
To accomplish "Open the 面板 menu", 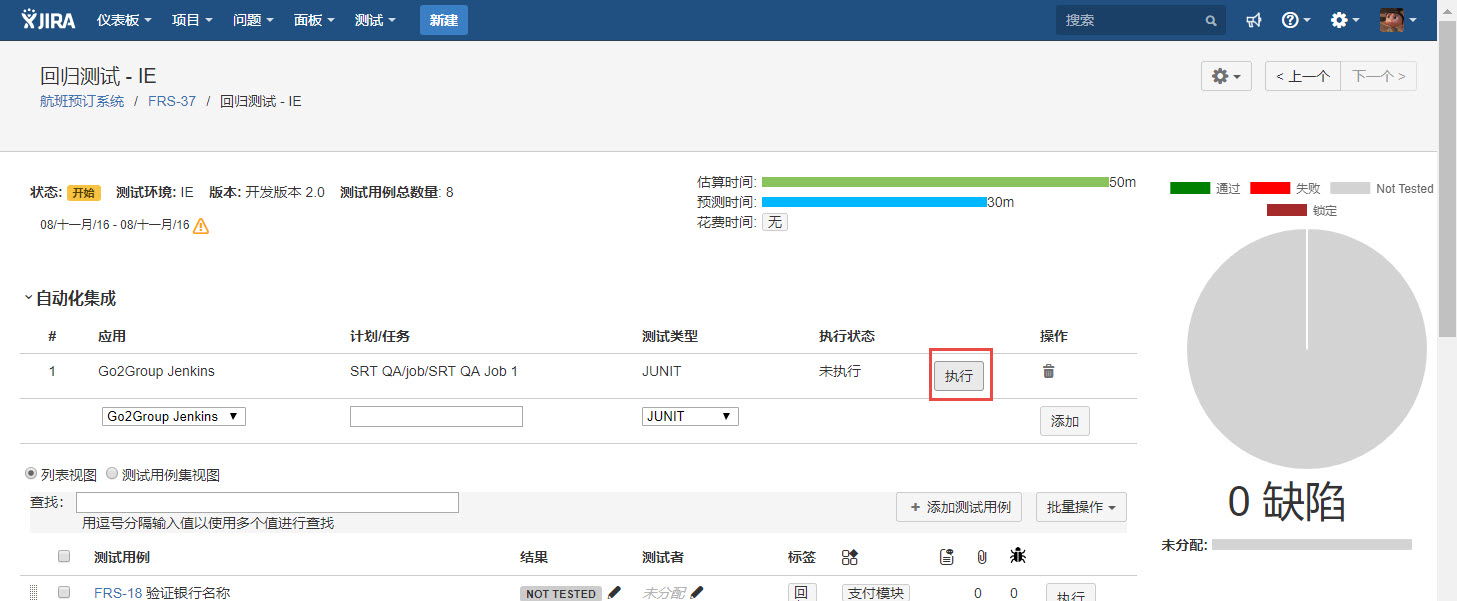I will pos(314,20).
